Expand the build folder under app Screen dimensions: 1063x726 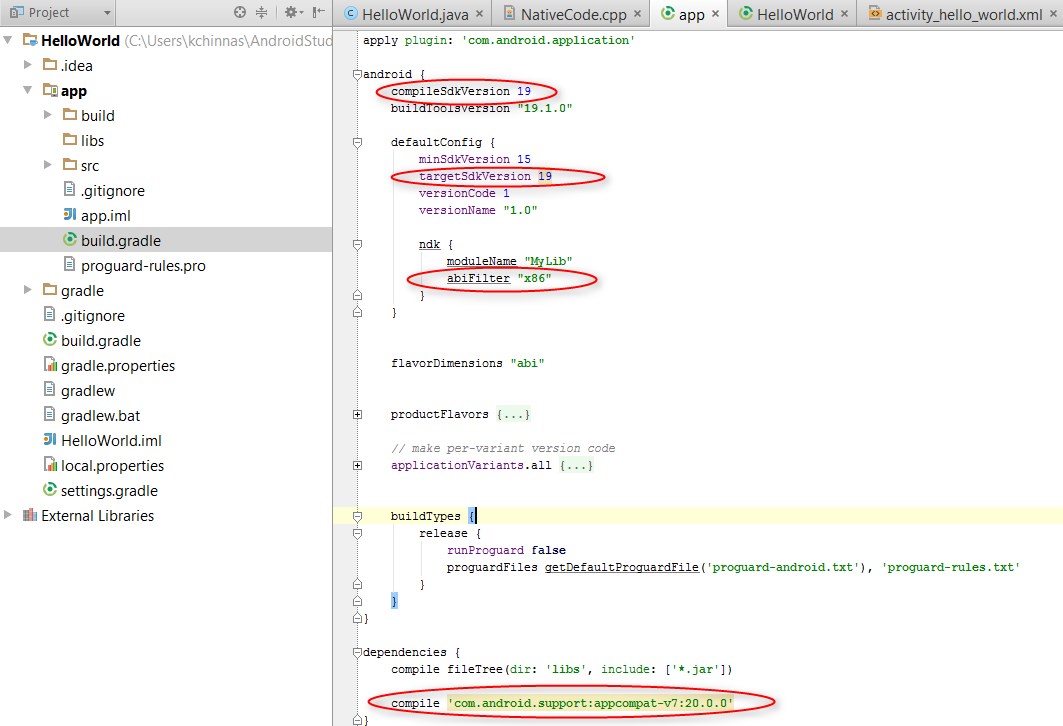(x=48, y=115)
